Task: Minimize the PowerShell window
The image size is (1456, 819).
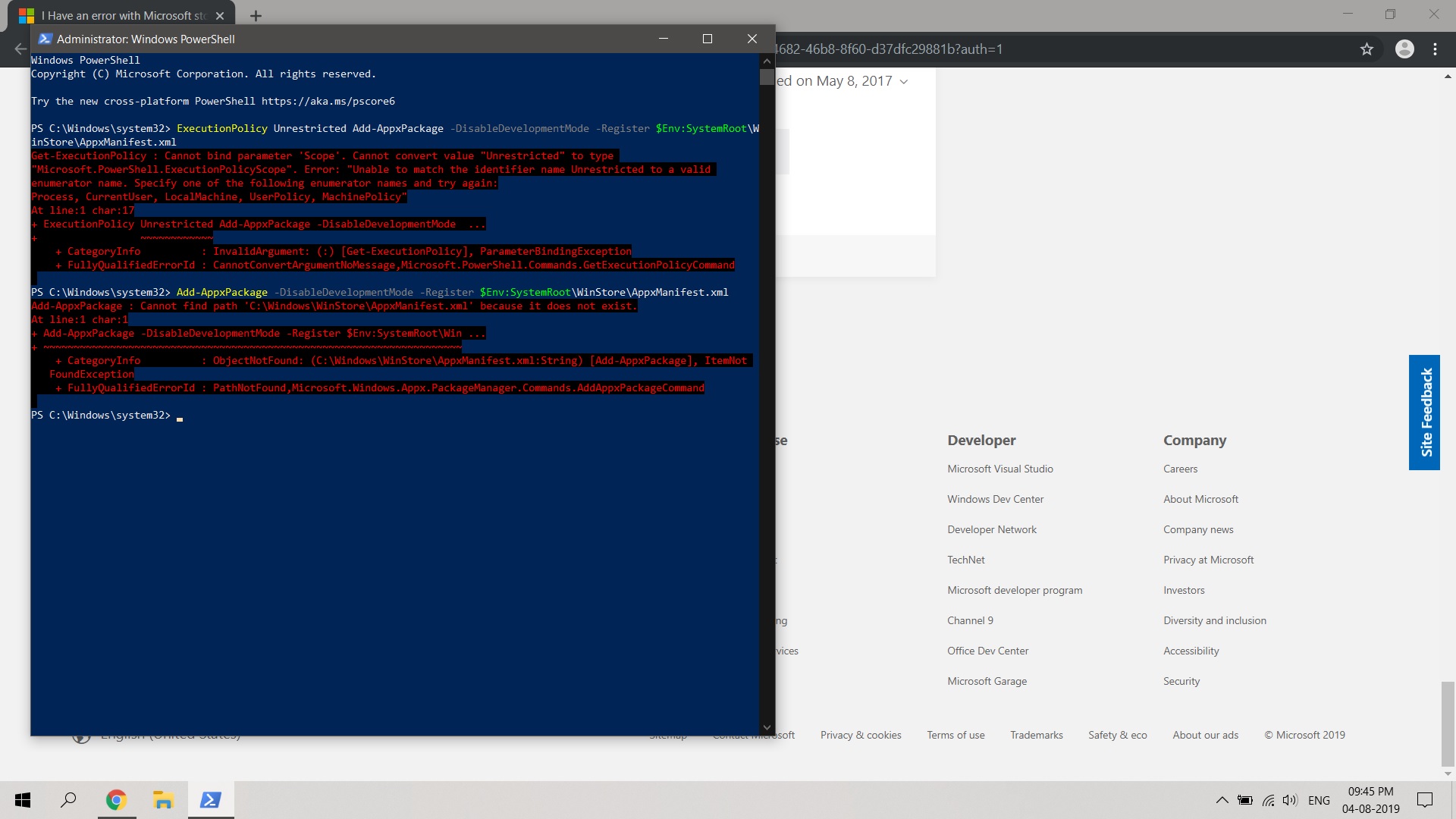Action: coord(663,39)
